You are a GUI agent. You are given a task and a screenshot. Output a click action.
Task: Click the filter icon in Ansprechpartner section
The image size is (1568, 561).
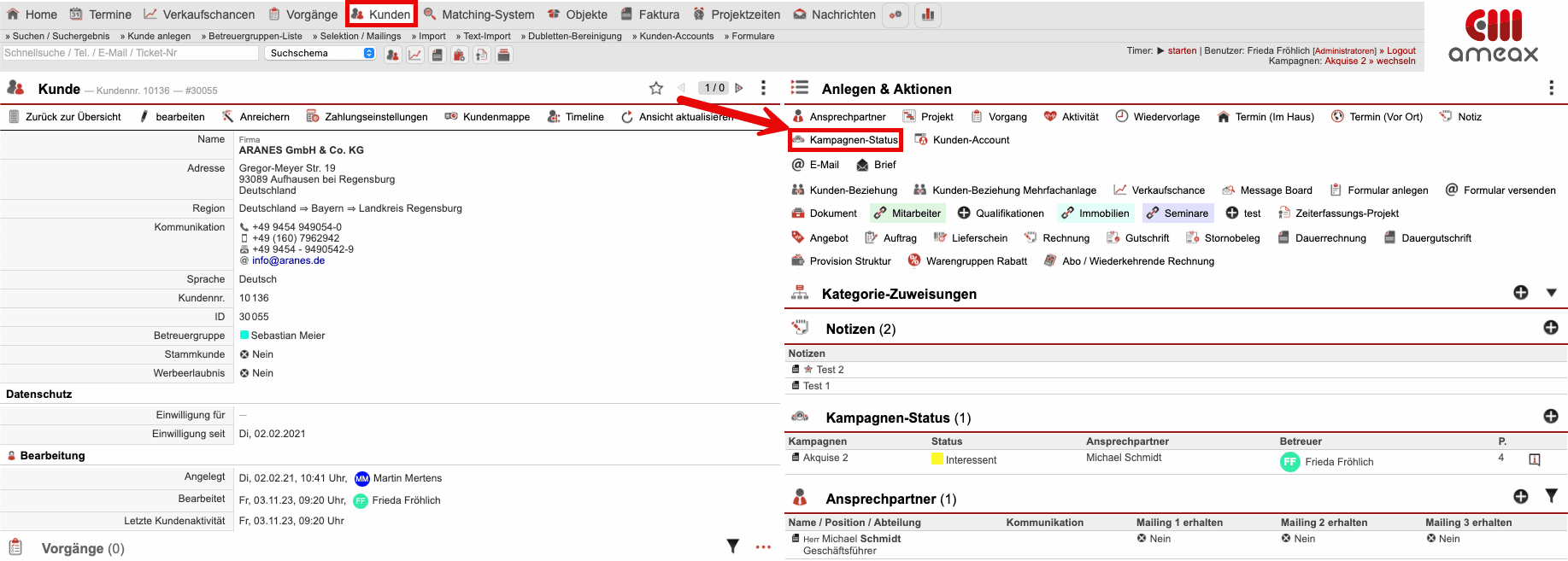1551,496
